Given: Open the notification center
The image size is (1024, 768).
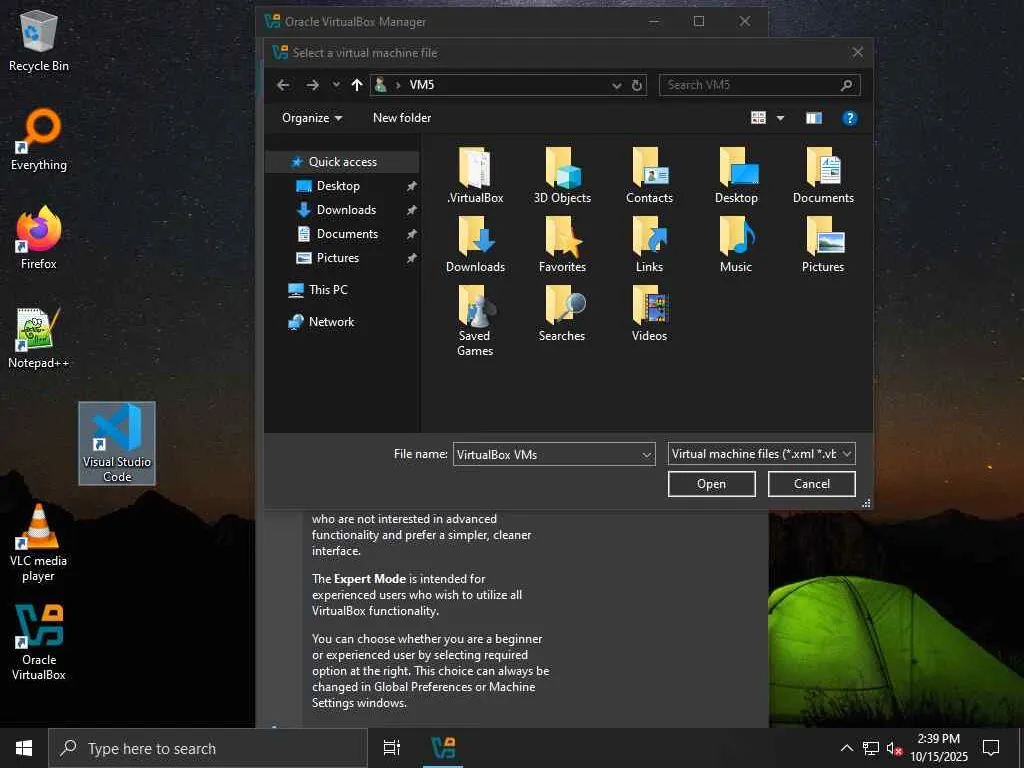Looking at the screenshot, I should (991, 748).
